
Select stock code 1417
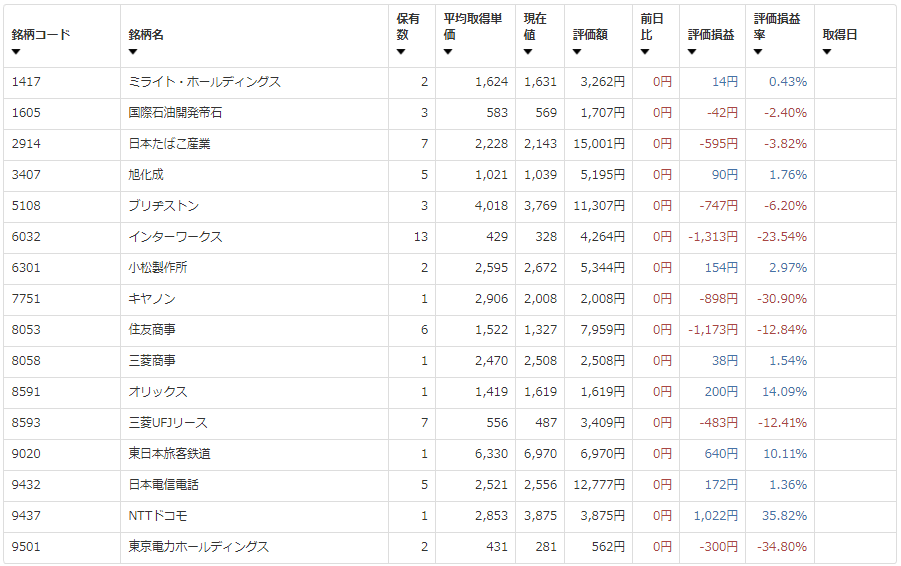26,82
